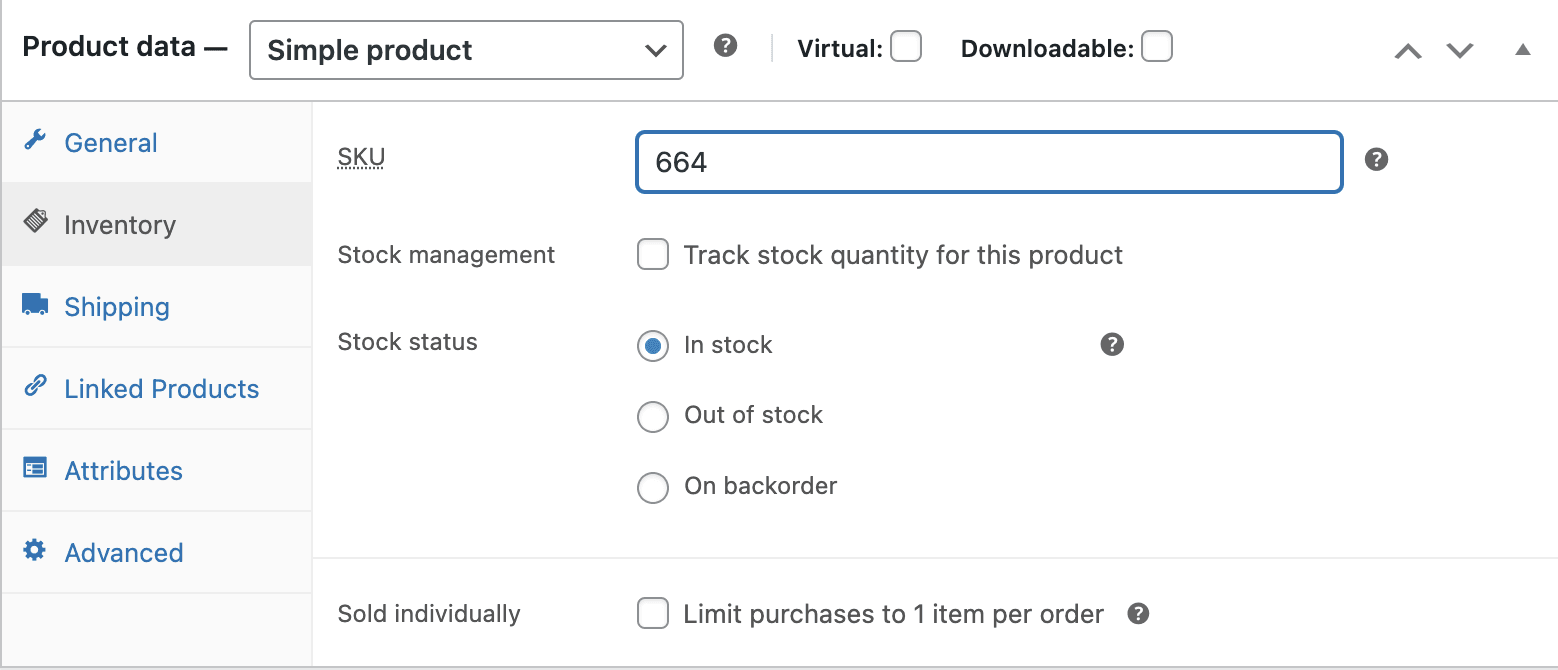The width and height of the screenshot is (1558, 670).
Task: Click the SKU help question mark
Action: [1376, 158]
